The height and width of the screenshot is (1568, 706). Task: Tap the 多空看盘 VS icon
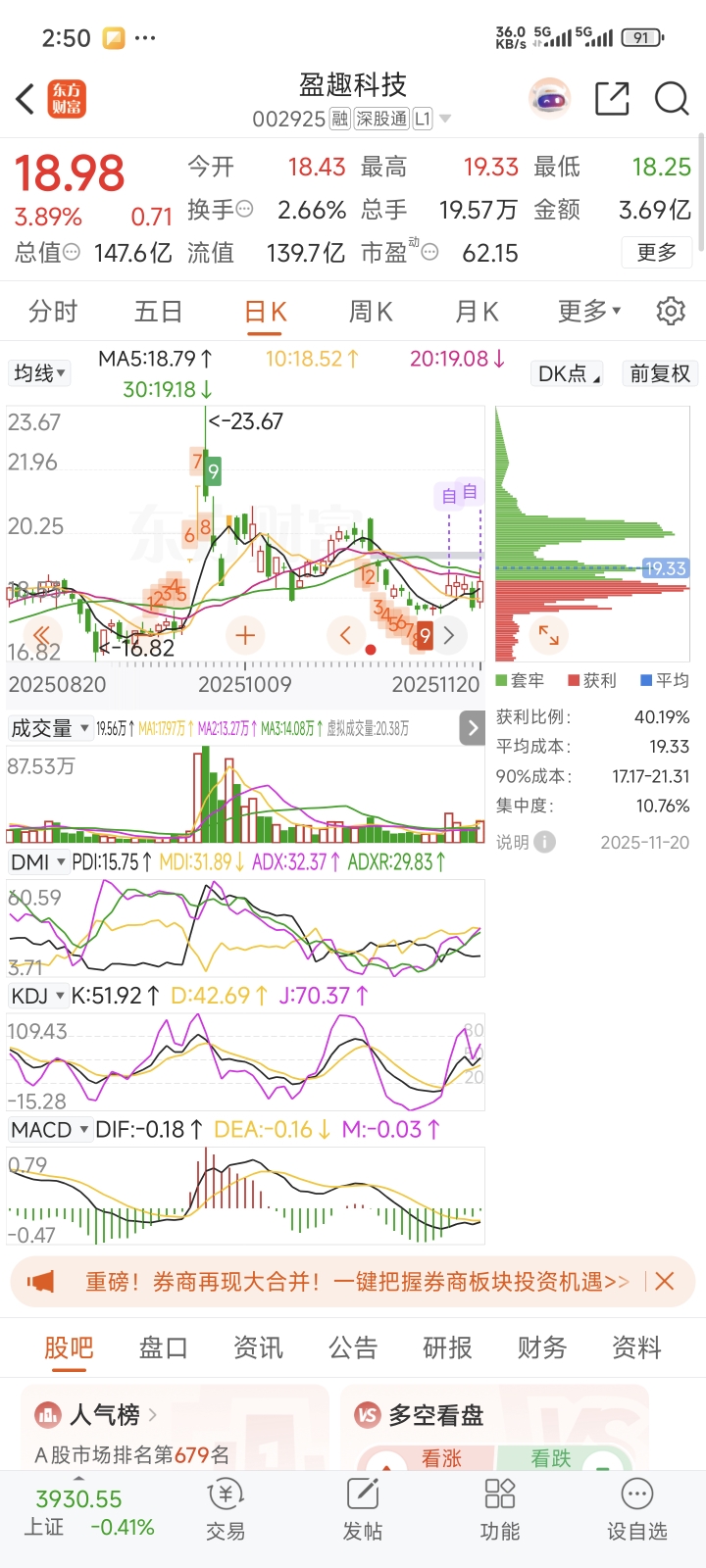(x=368, y=1414)
